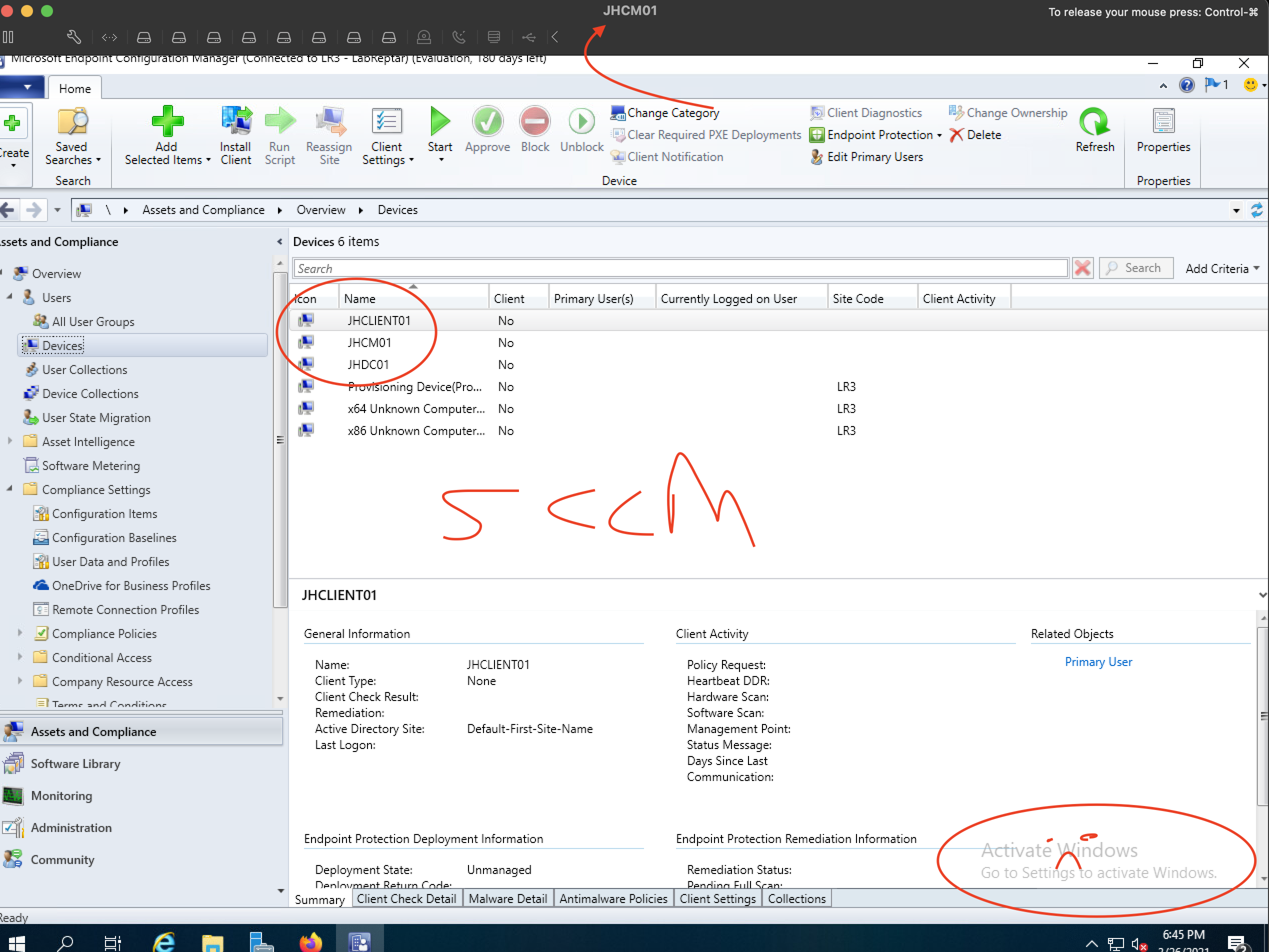Collapse the Users tree node
1269x952 pixels.
click(x=9, y=296)
